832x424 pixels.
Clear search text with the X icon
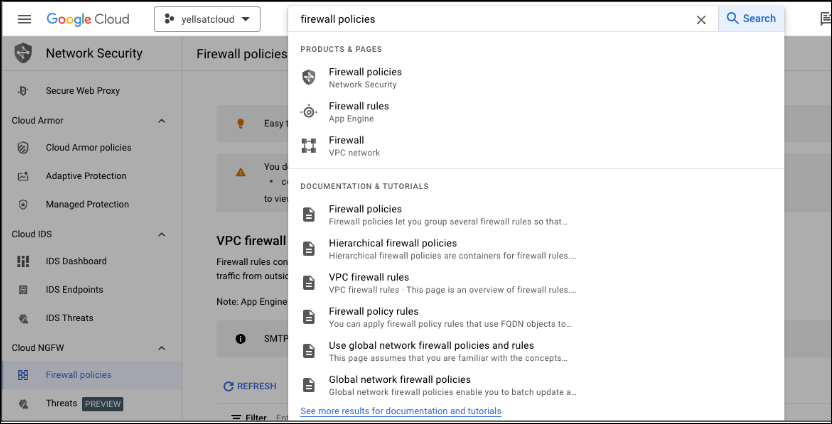(701, 20)
